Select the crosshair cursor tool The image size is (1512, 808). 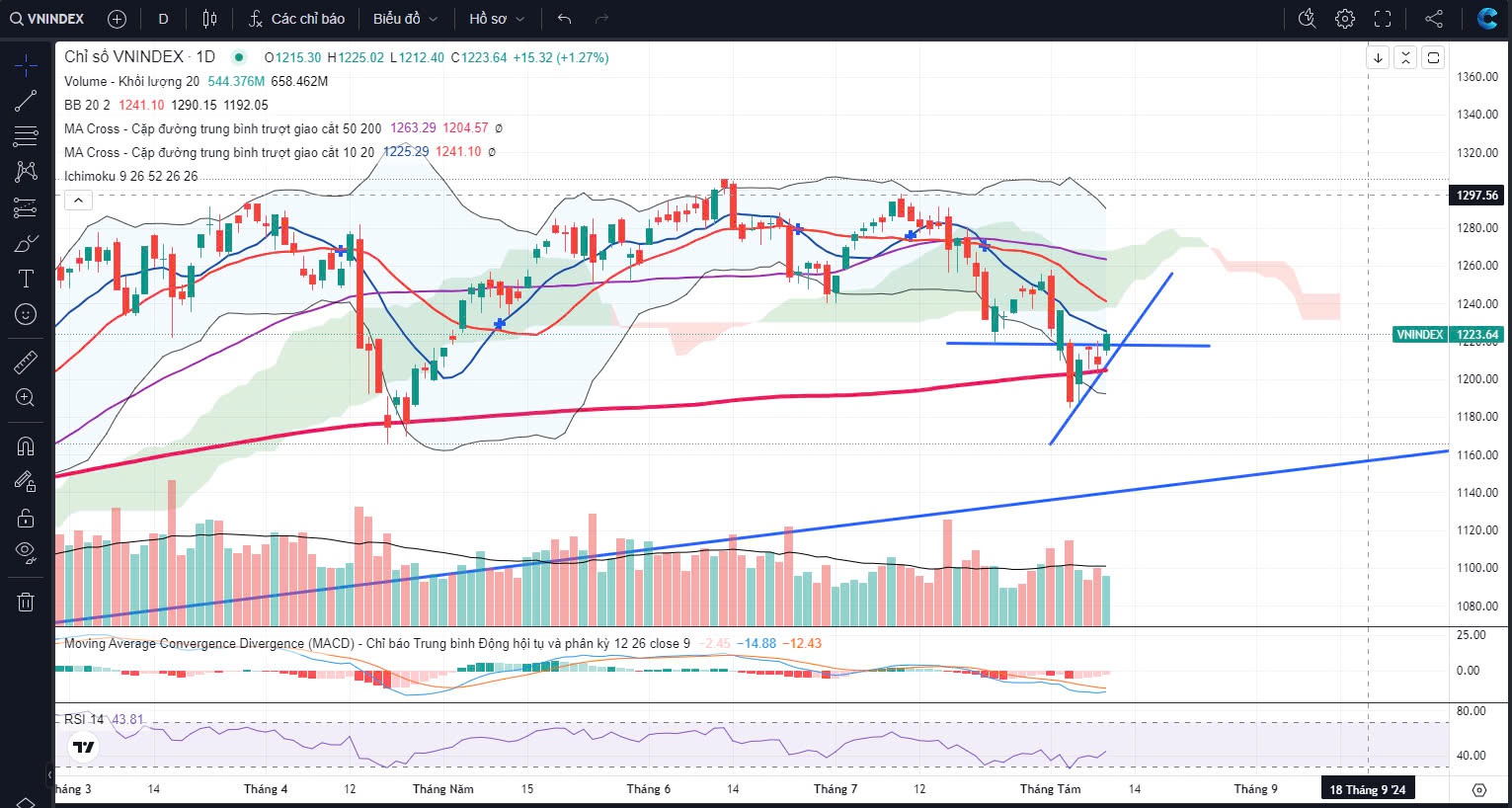pos(26,66)
